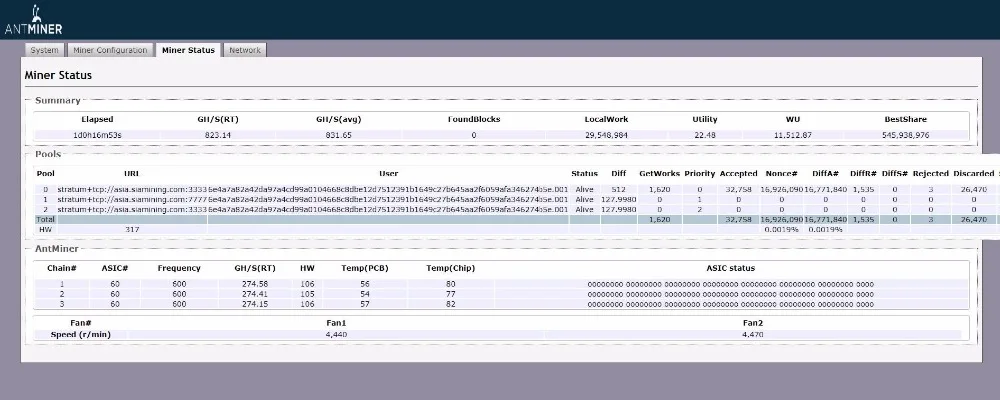Click the User column header in Pools

tap(388, 174)
